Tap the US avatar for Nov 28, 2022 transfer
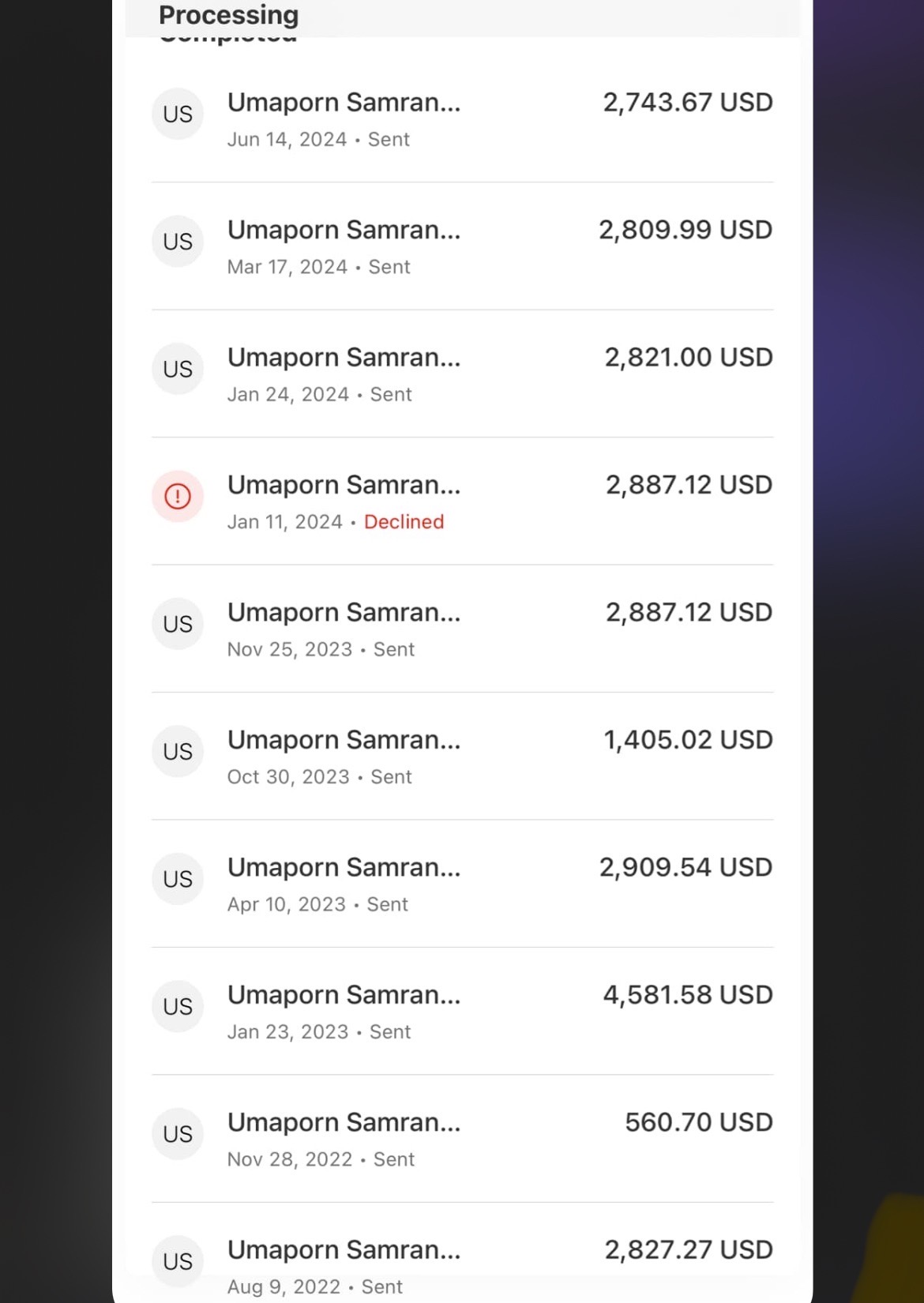This screenshot has width=924, height=1303. (178, 1134)
